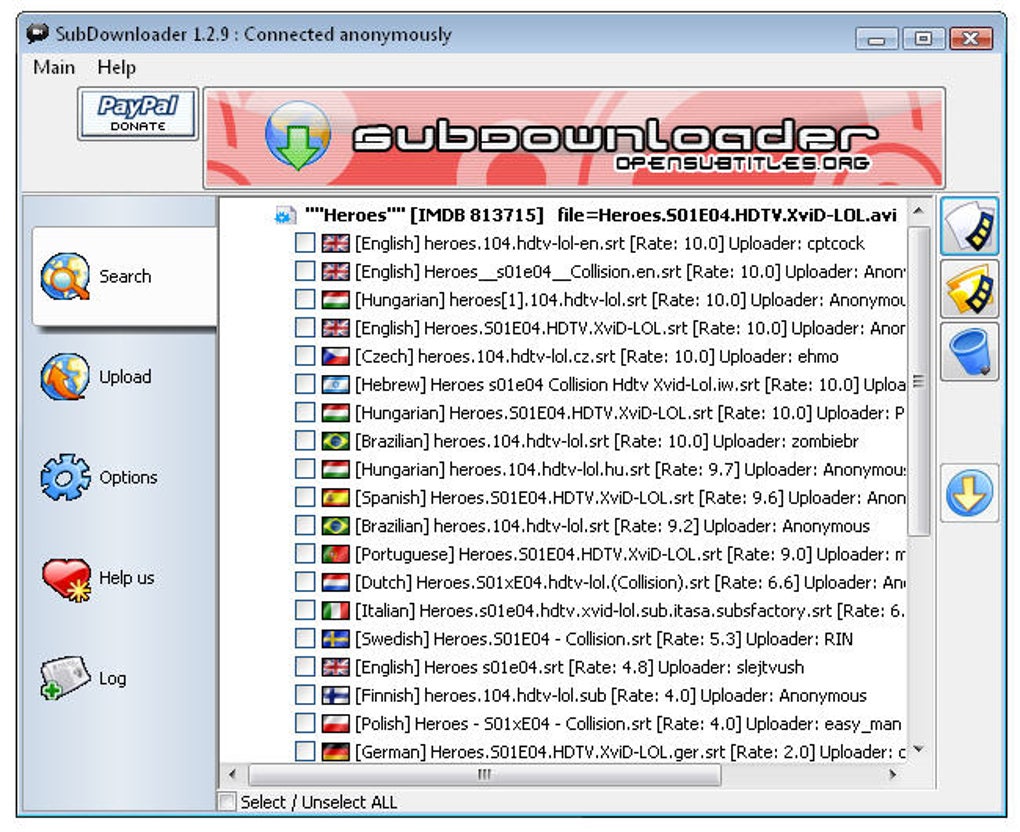
Task: Click the vertical scrollbar down arrow
Action: pyautogui.click(x=918, y=749)
